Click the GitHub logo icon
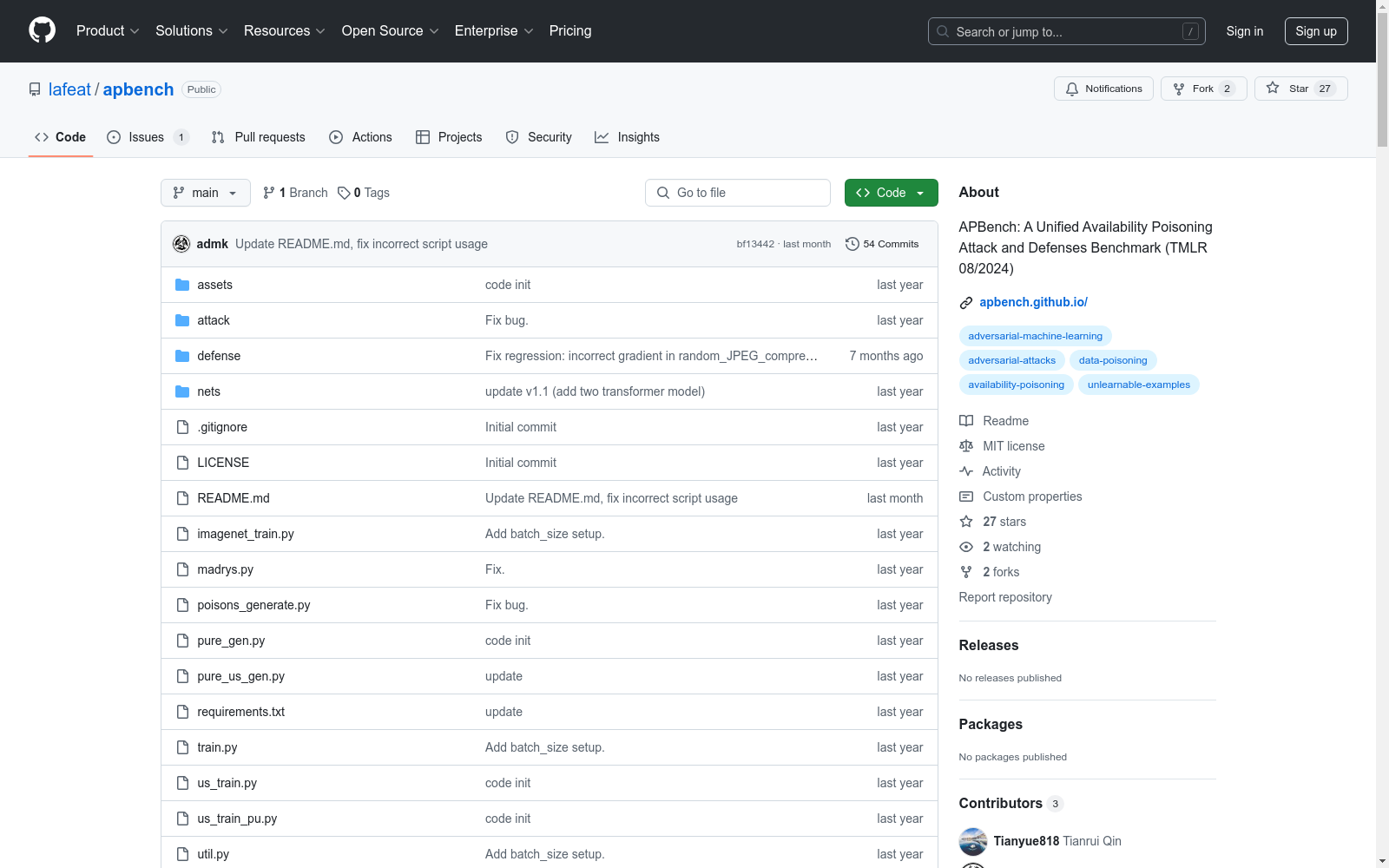Screen dimensions: 1389x868 point(42,30)
